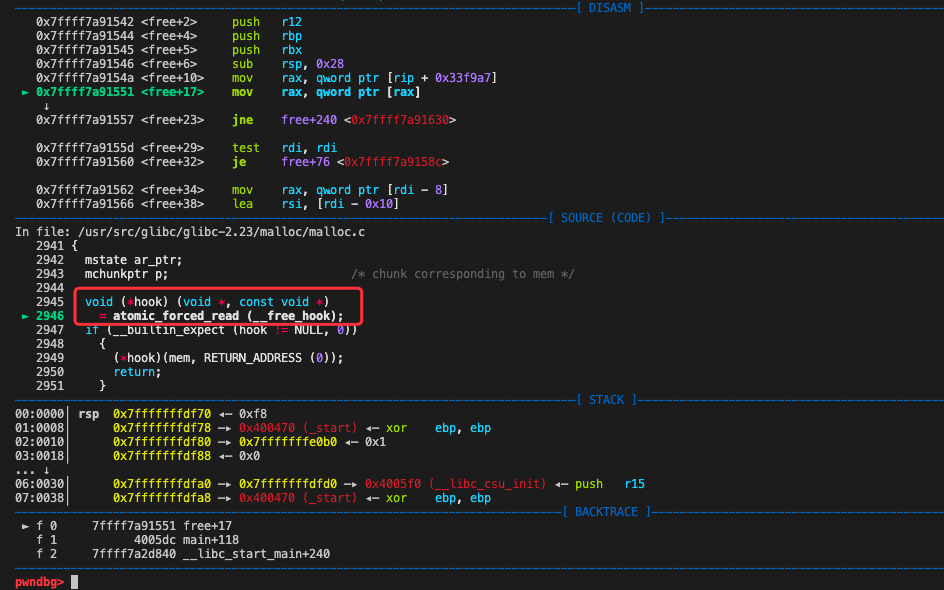Click source line number 2941
This screenshot has height=590, width=944.
(x=49, y=246)
